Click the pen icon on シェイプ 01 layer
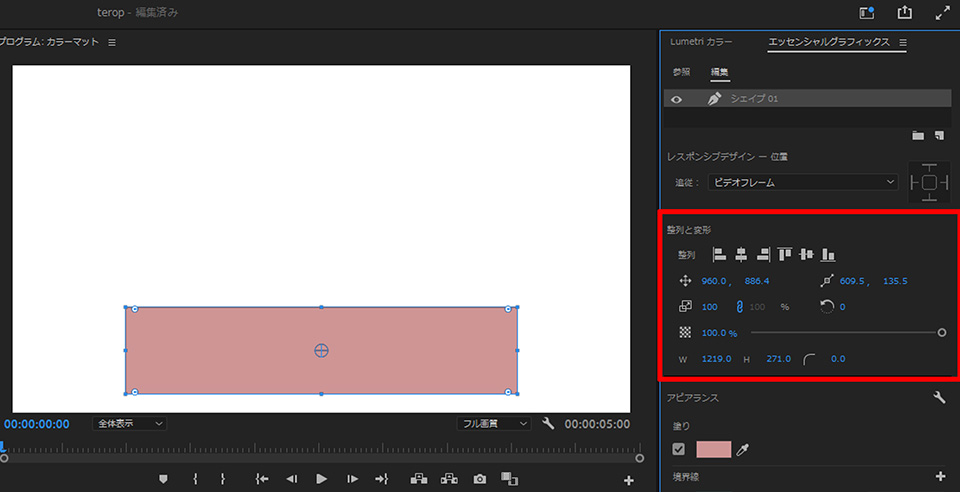The image size is (960, 492). (714, 99)
